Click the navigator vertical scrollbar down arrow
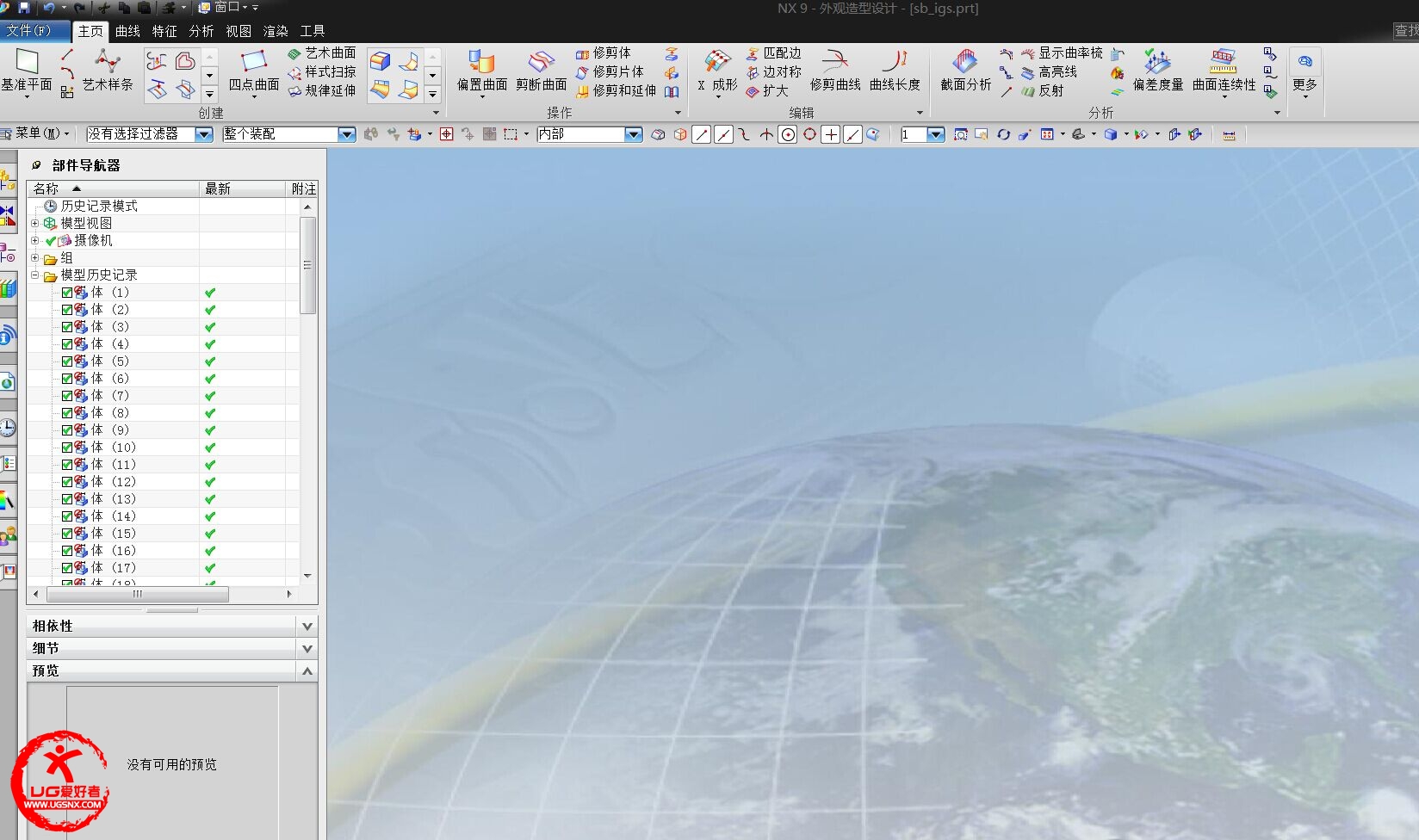1419x840 pixels. tap(307, 576)
